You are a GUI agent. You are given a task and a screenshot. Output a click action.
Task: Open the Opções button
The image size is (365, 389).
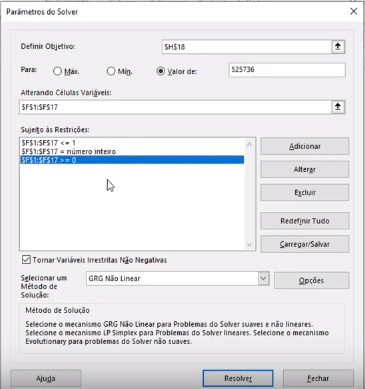point(311,280)
